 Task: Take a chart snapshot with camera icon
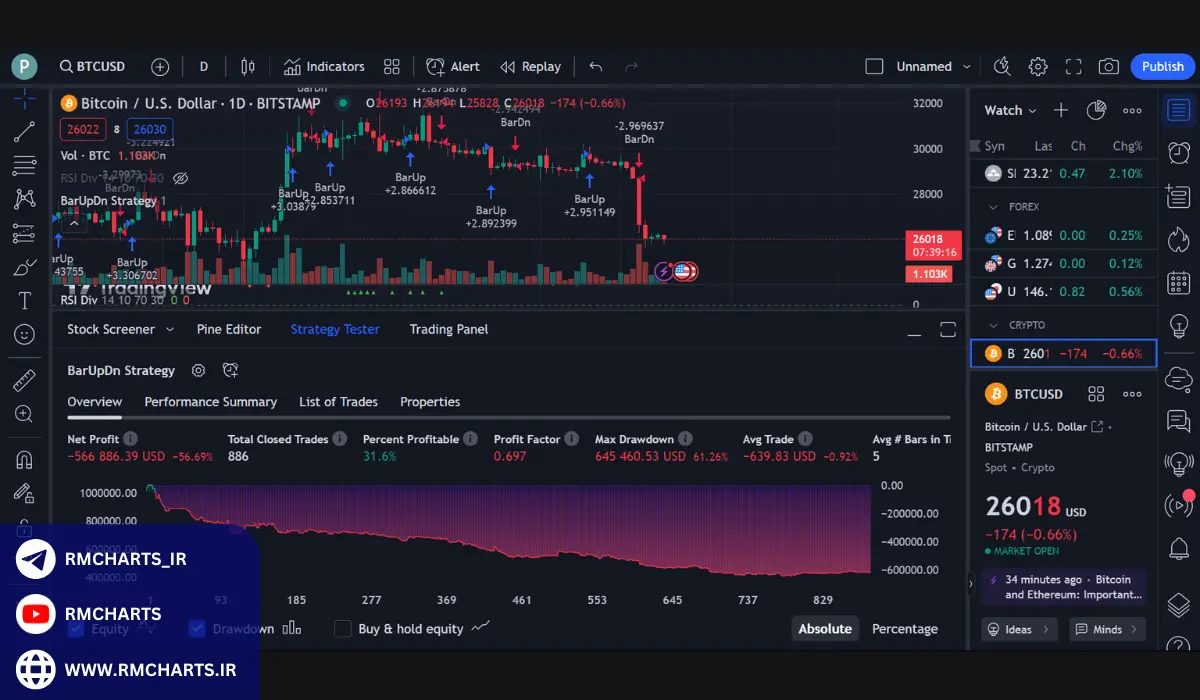1108,67
